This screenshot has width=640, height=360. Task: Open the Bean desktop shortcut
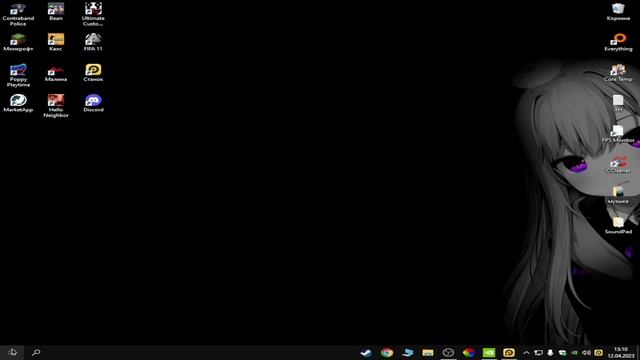[56, 11]
